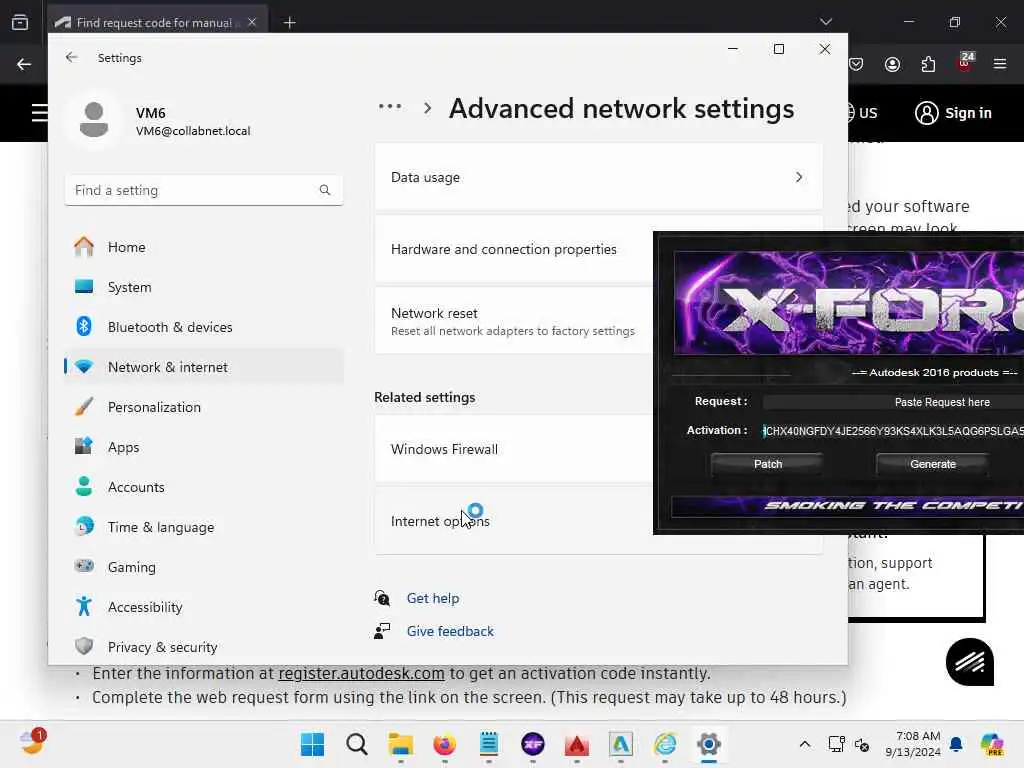Click the search magnifier in Find a setting
Screen dimensions: 1024x768
click(325, 190)
